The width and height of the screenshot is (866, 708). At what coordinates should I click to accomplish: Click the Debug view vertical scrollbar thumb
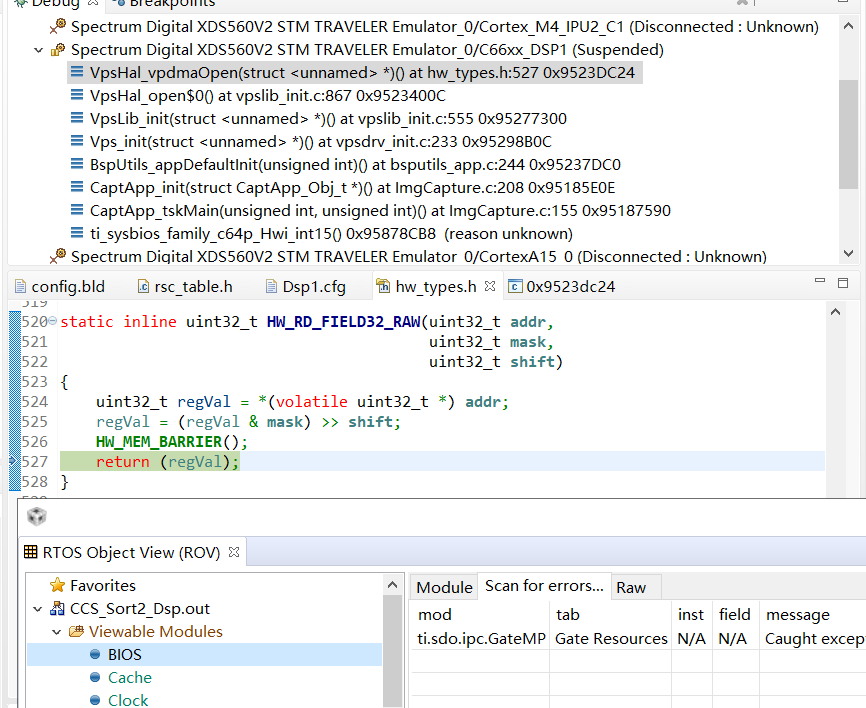coord(848,135)
